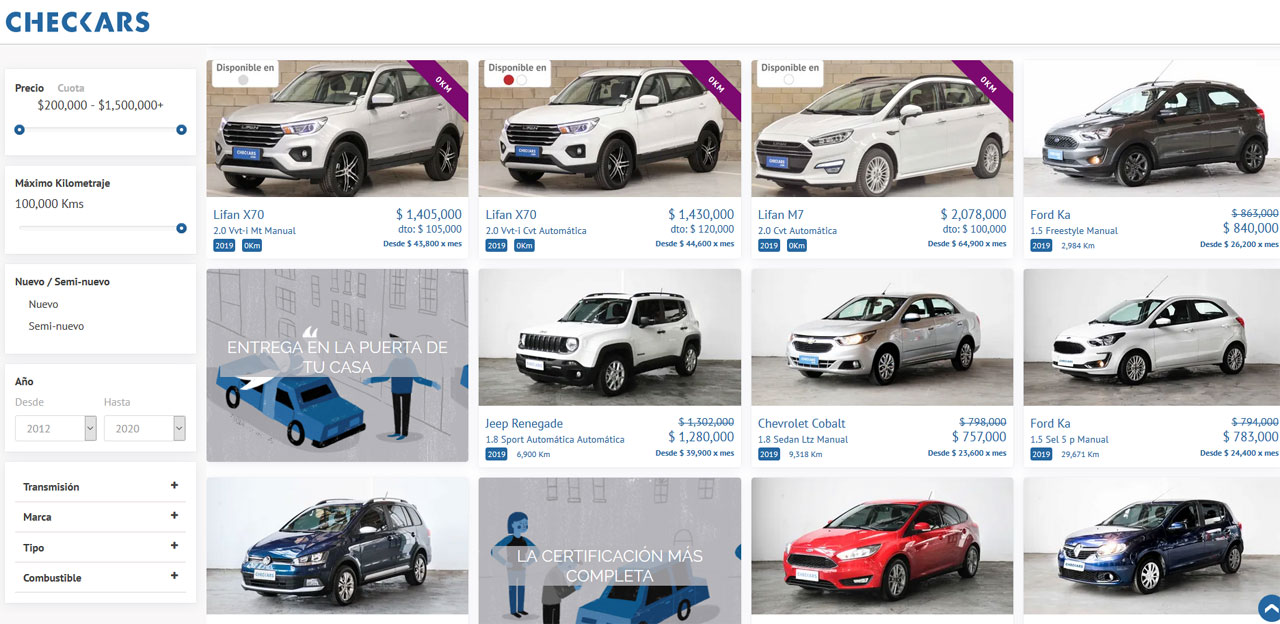This screenshot has height=624, width=1280.
Task: Switch price filter to Cuota
Action: click(x=71, y=88)
